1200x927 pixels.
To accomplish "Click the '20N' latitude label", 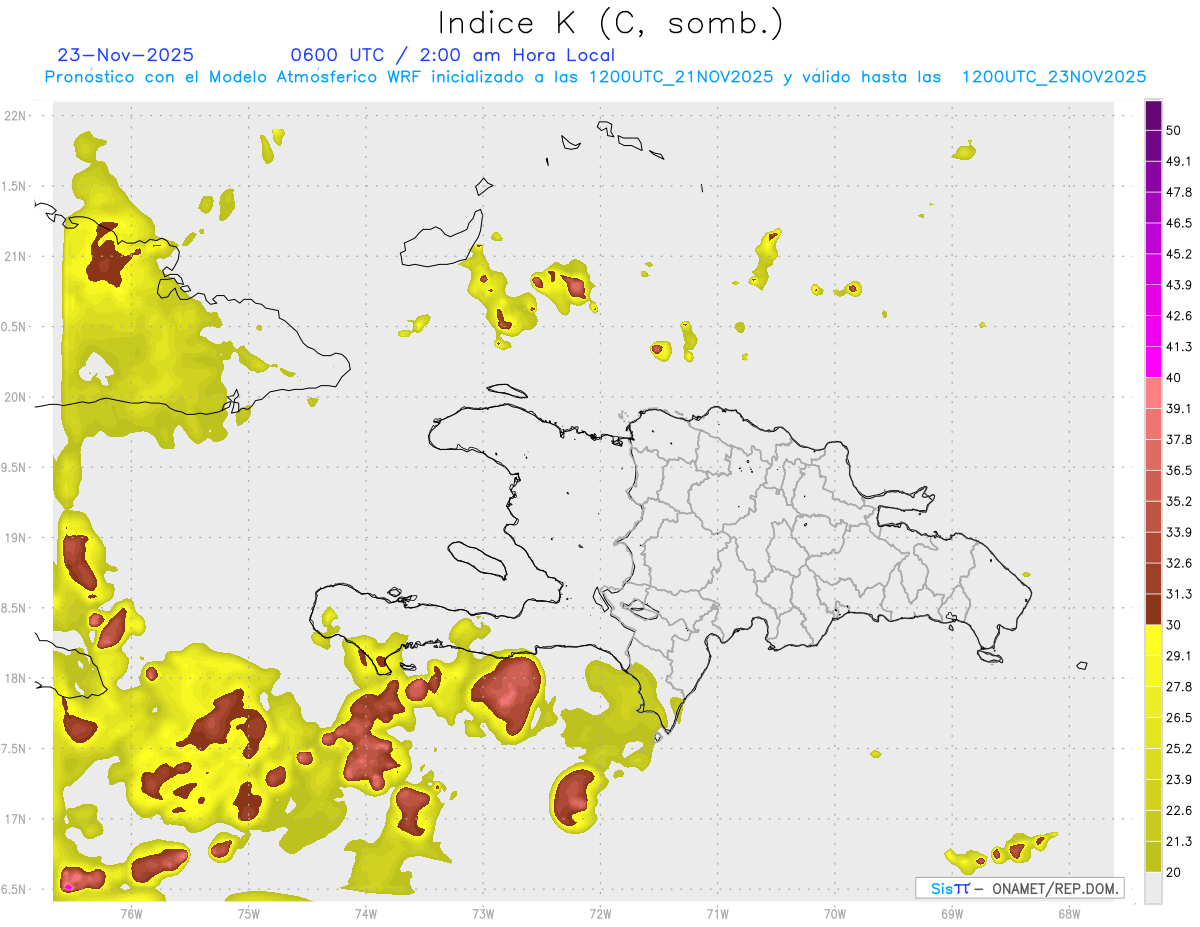I will point(16,397).
